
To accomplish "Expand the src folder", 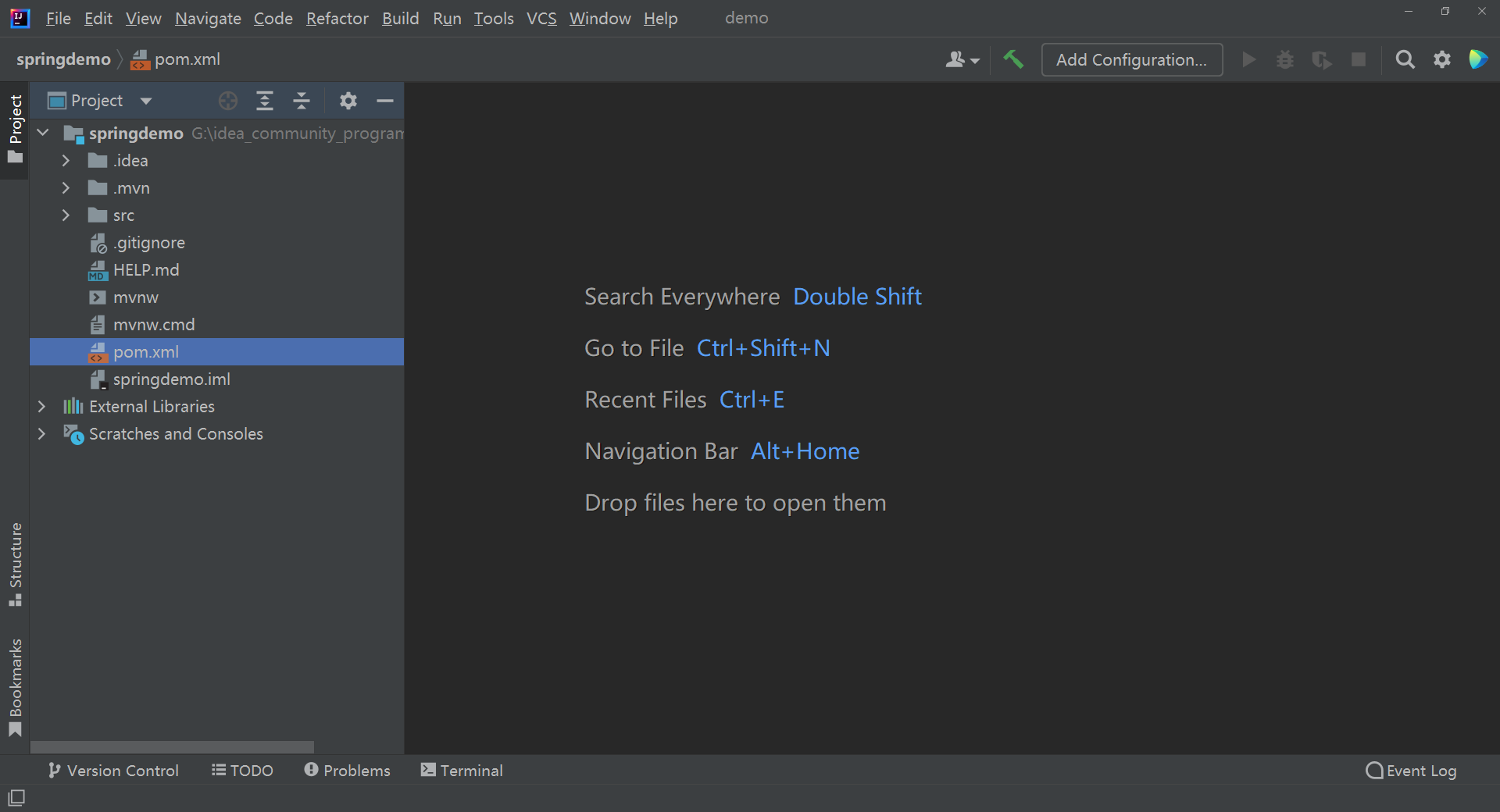I will coord(66,215).
